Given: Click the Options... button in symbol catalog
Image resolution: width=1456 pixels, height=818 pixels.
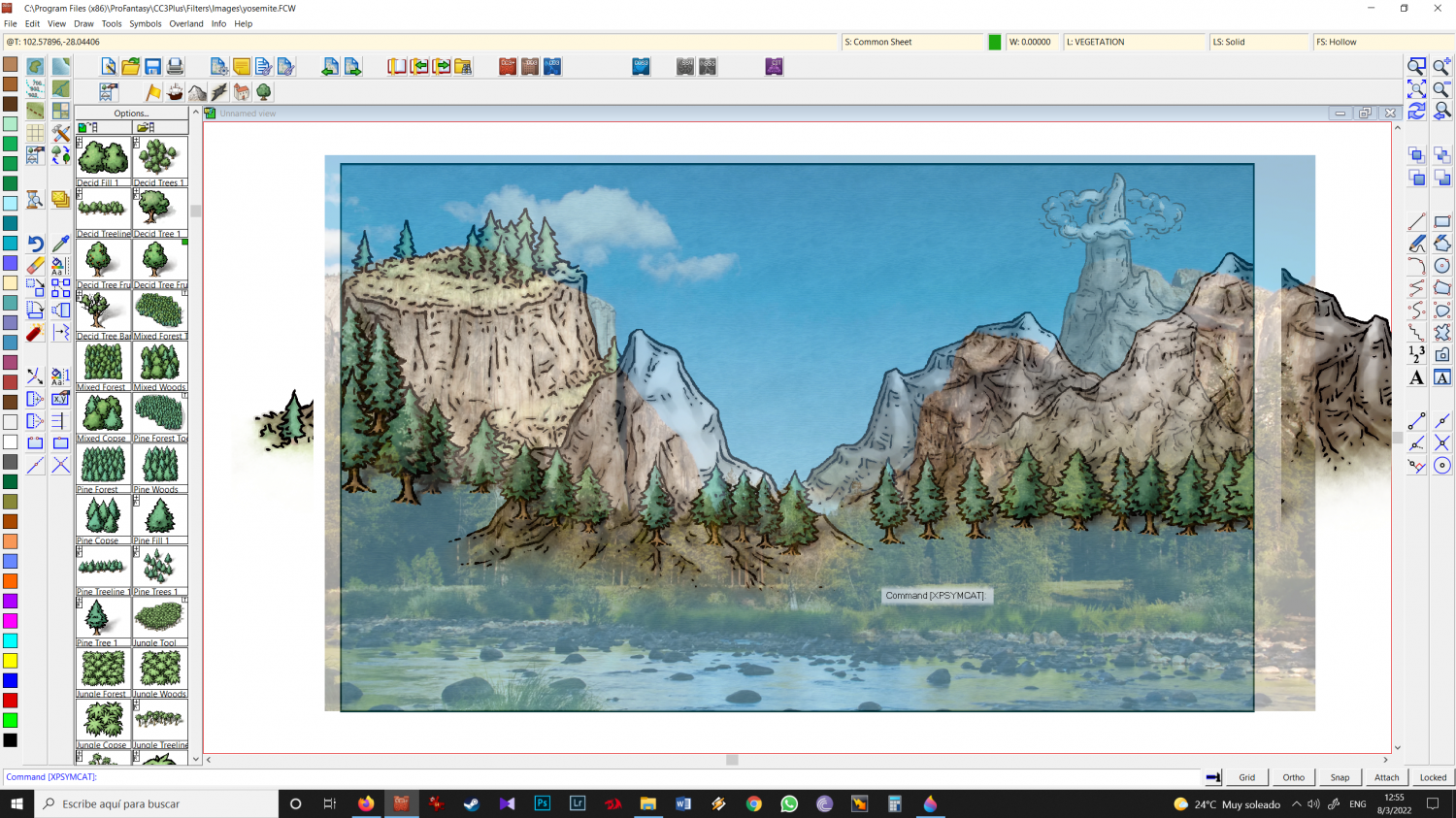Looking at the screenshot, I should pos(131,114).
